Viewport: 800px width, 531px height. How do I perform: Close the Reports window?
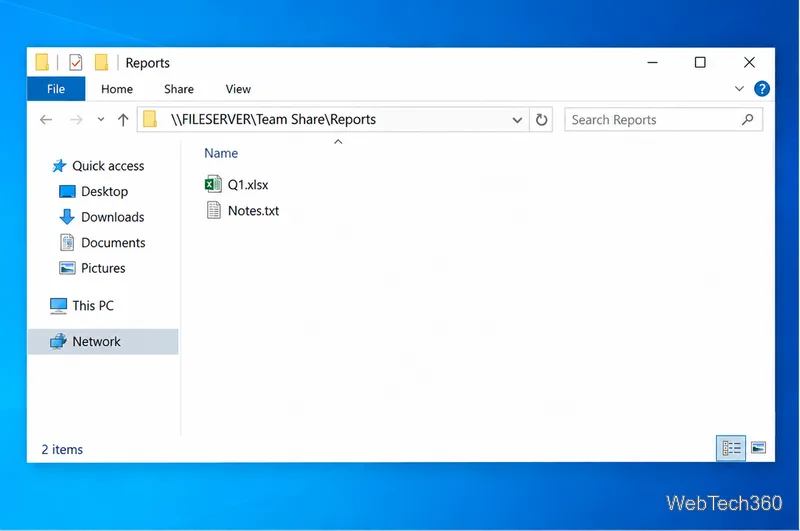[x=749, y=62]
